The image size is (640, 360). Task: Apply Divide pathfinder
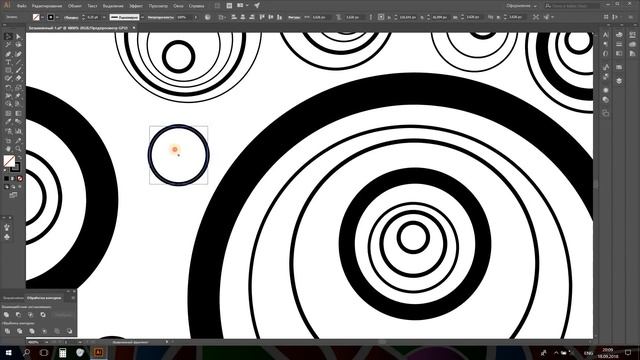pos(7,331)
